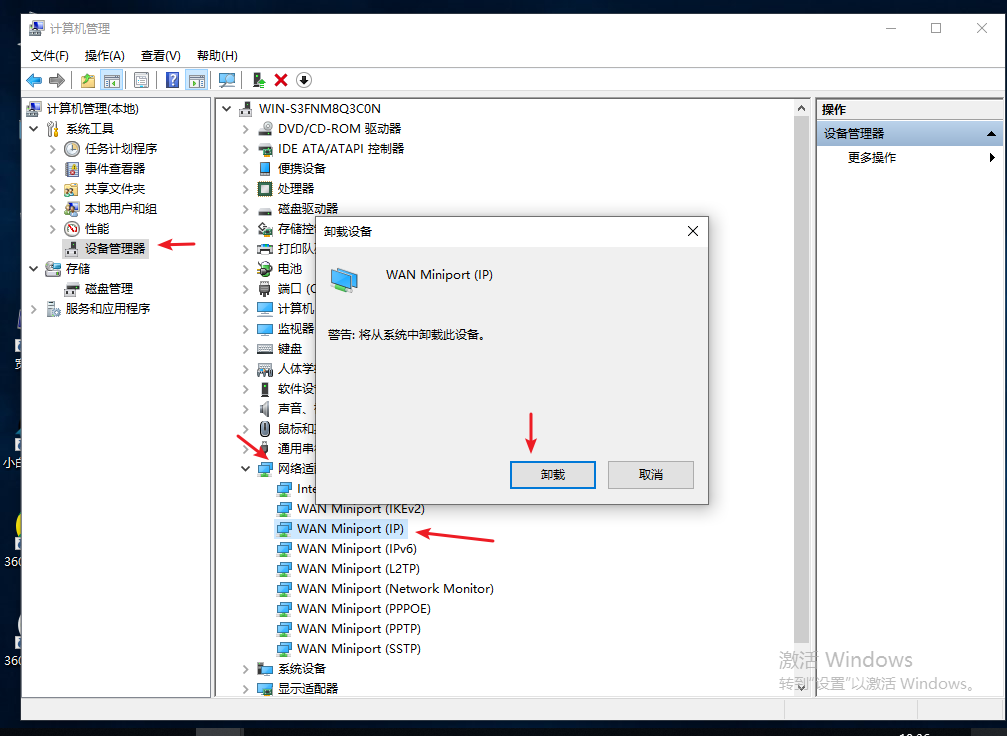Collapse the network adapters category

245,468
